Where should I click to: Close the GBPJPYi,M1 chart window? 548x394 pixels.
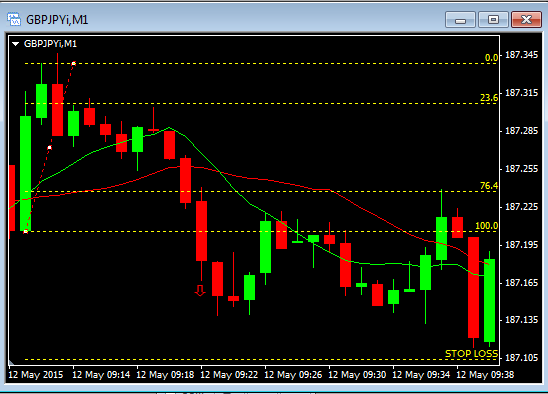[526, 20]
